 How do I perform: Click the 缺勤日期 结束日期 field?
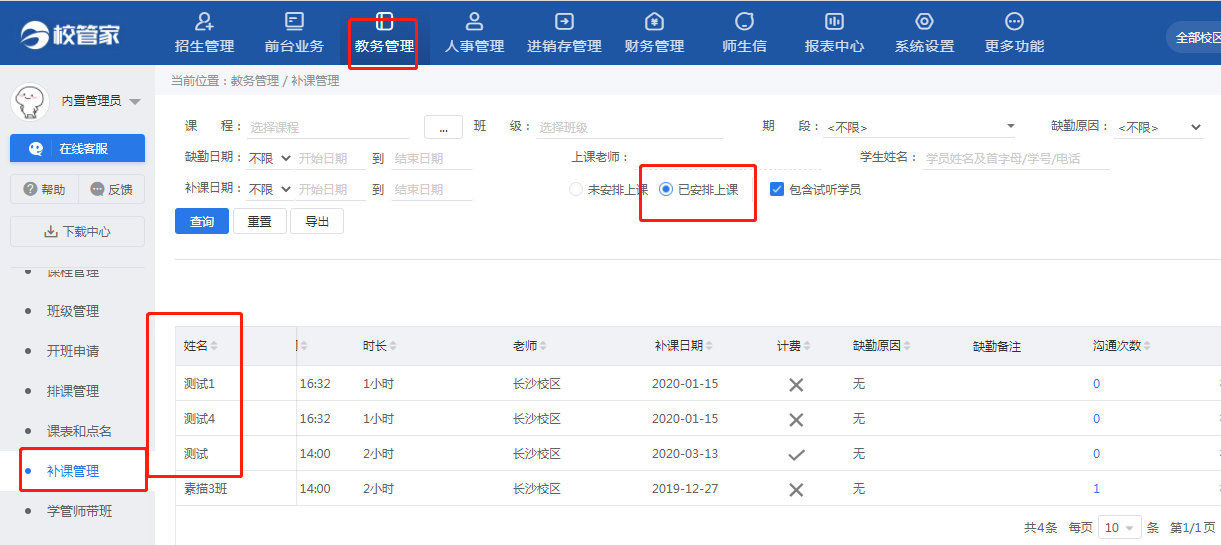431,158
